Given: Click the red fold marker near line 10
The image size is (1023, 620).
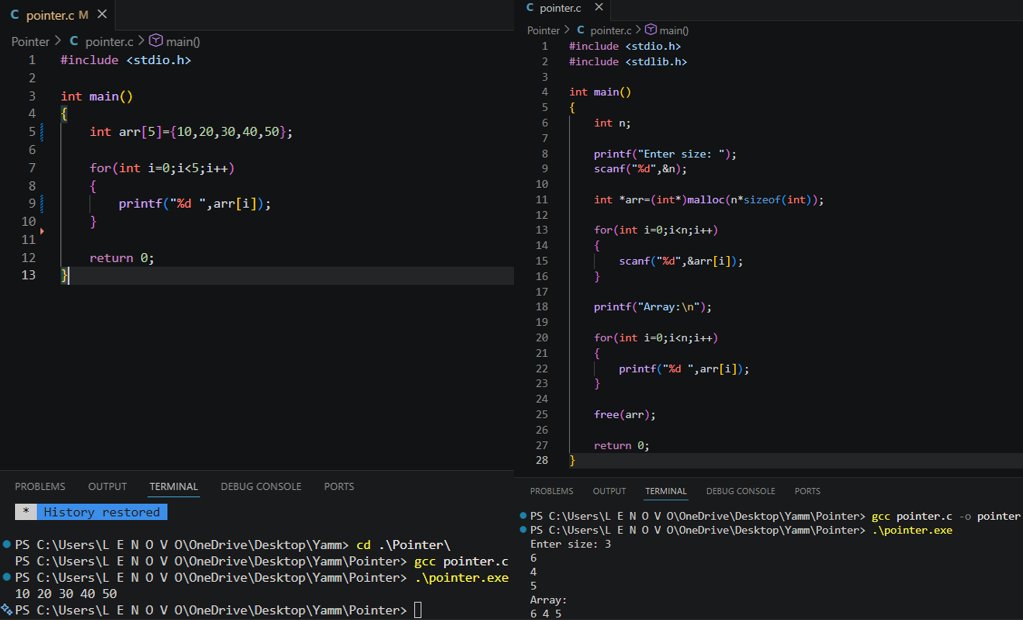Looking at the screenshot, I should coord(42,231).
